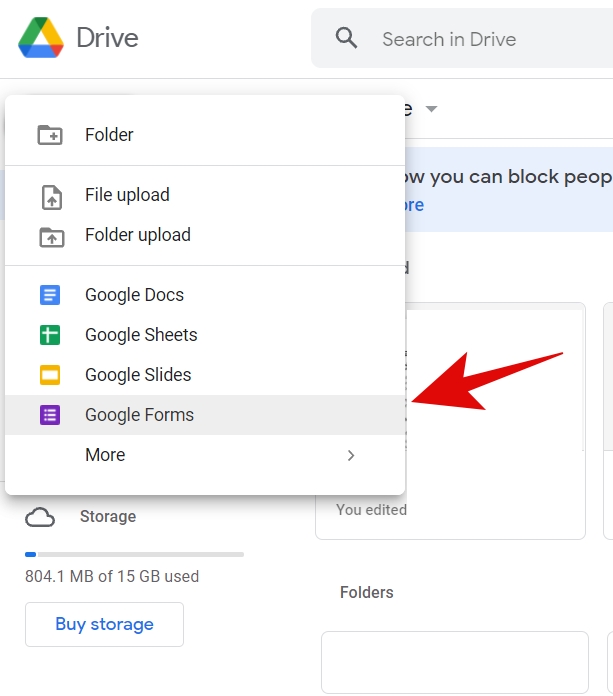The width and height of the screenshot is (613, 696).
Task: Click the purple Google Forms icon
Action: point(50,415)
